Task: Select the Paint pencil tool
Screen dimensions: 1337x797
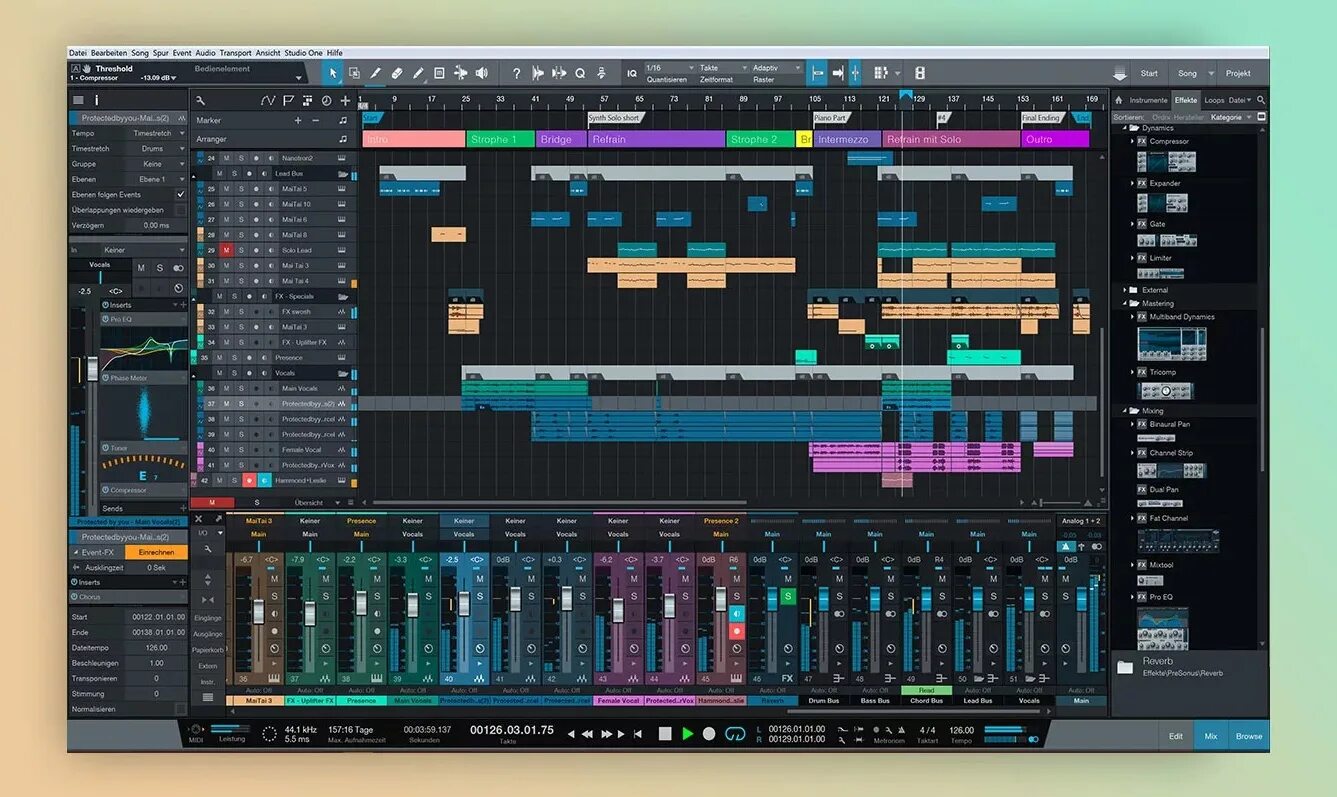Action: (418, 73)
